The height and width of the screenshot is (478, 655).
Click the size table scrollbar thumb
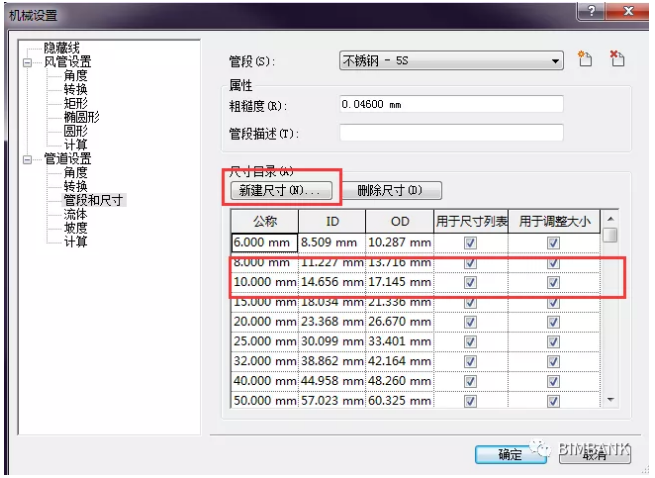coord(610,234)
